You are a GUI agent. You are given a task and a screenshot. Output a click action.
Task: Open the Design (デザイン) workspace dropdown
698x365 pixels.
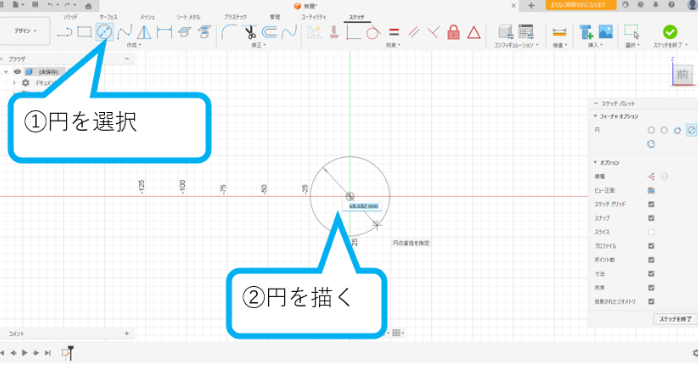[25, 31]
